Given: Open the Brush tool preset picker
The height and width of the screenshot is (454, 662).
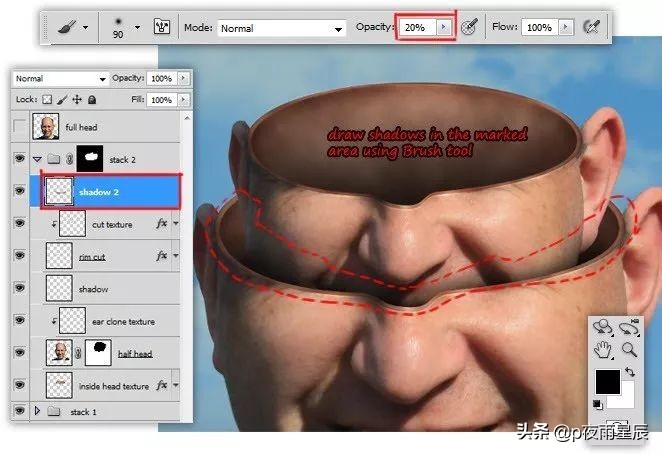Looking at the screenshot, I should point(73,27).
